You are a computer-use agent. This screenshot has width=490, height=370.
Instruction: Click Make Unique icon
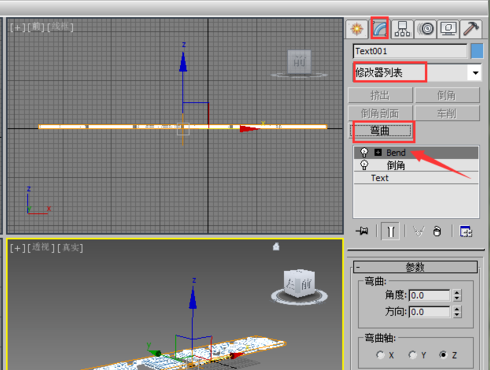pos(418,231)
